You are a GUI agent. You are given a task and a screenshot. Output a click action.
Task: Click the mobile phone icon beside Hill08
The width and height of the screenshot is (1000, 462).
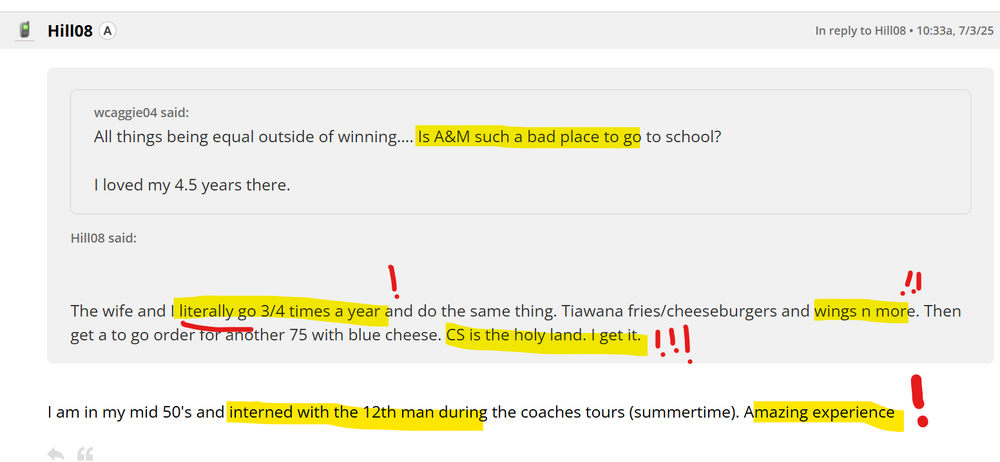pos(24,31)
